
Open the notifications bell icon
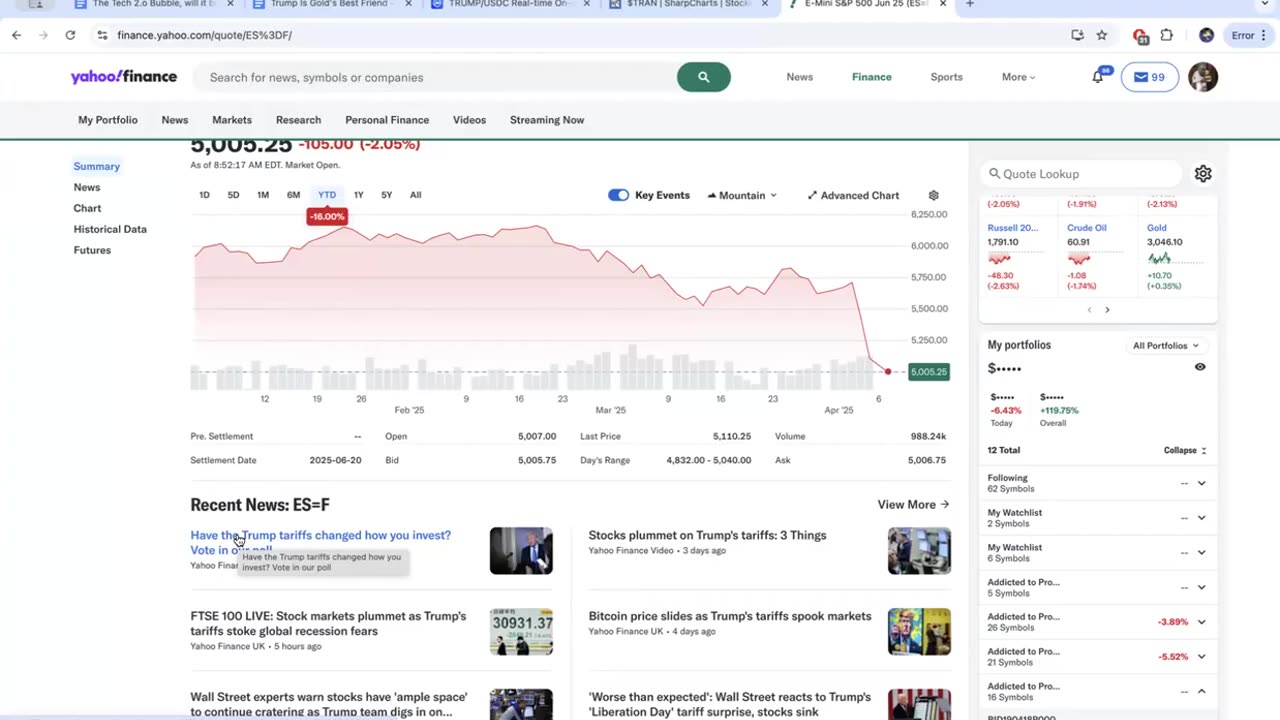click(1098, 77)
